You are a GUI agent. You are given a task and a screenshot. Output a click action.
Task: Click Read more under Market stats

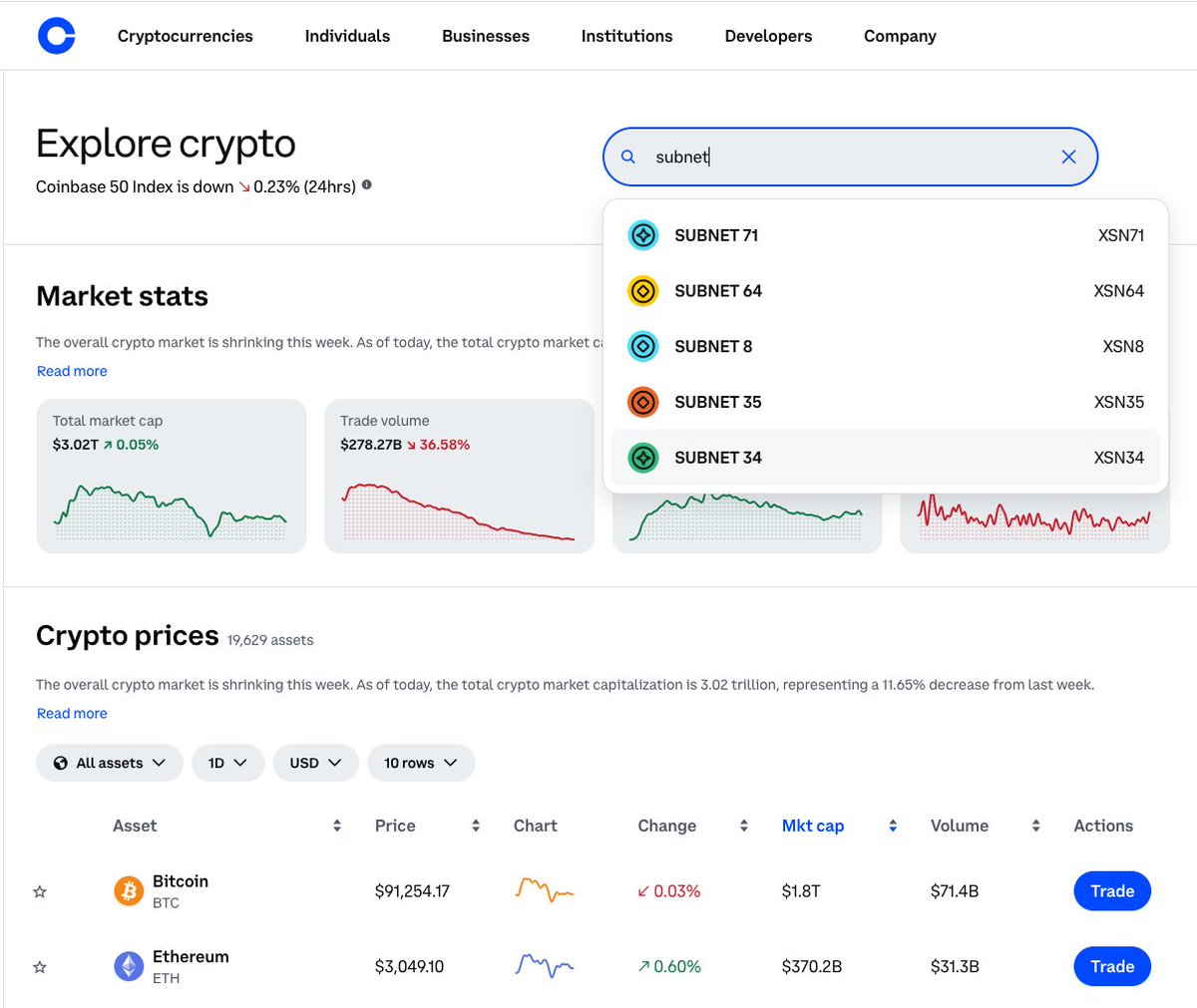72,371
